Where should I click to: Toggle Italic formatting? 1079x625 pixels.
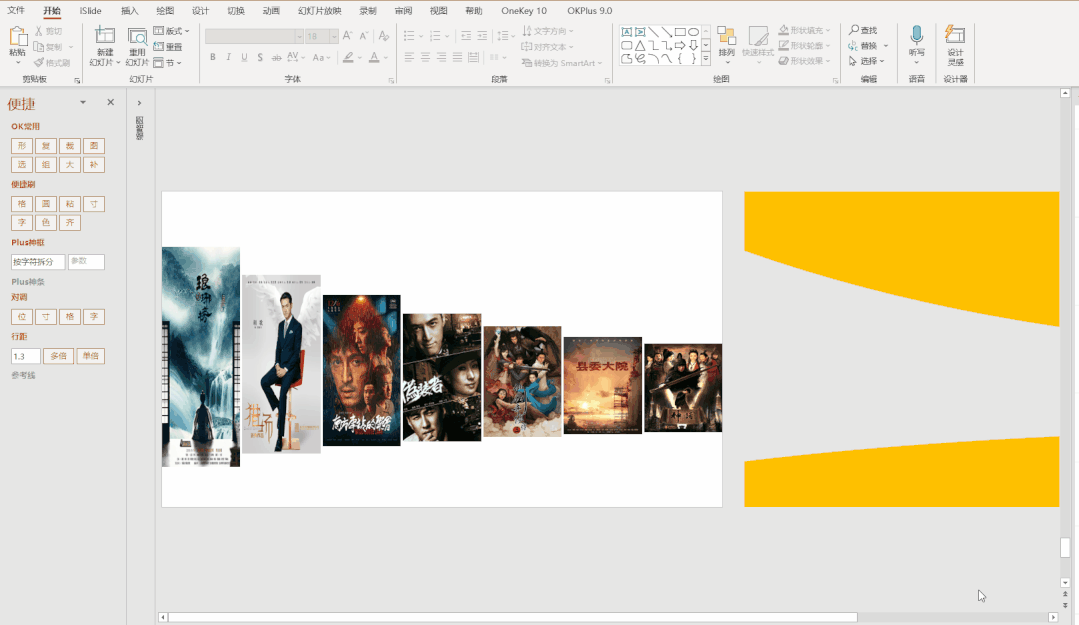[x=228, y=57]
